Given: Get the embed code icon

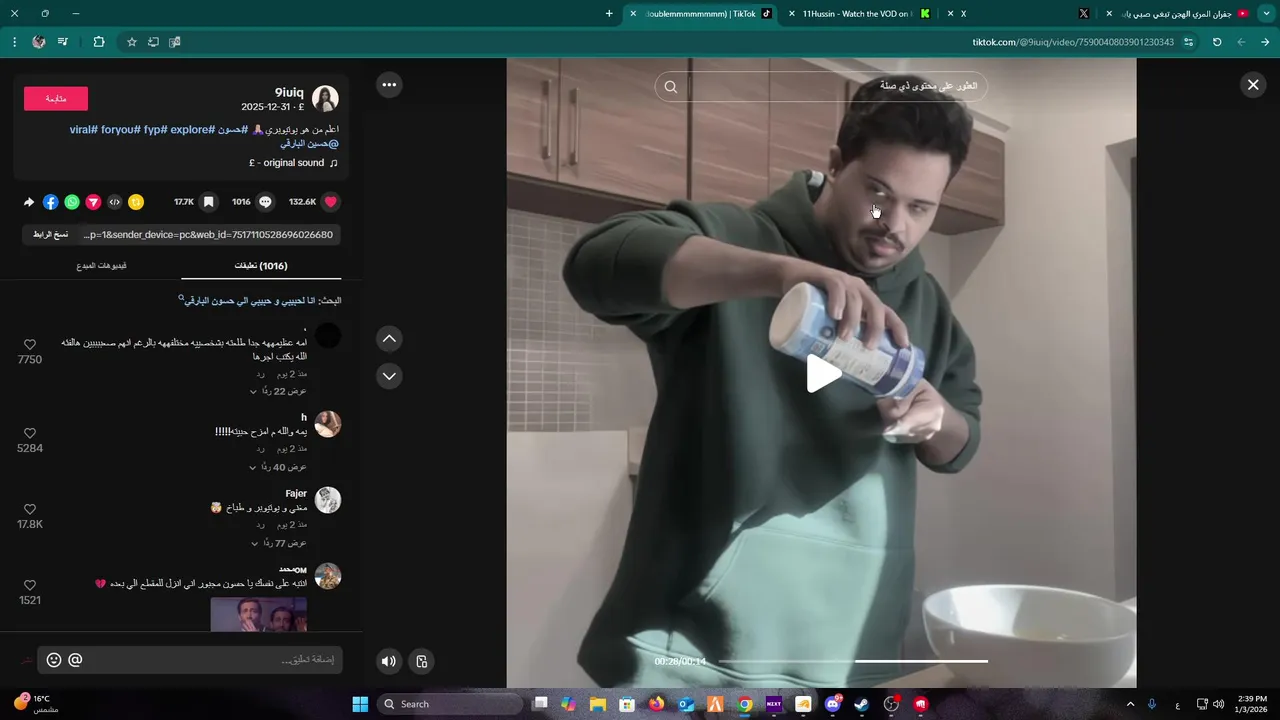Looking at the screenshot, I should click(114, 202).
